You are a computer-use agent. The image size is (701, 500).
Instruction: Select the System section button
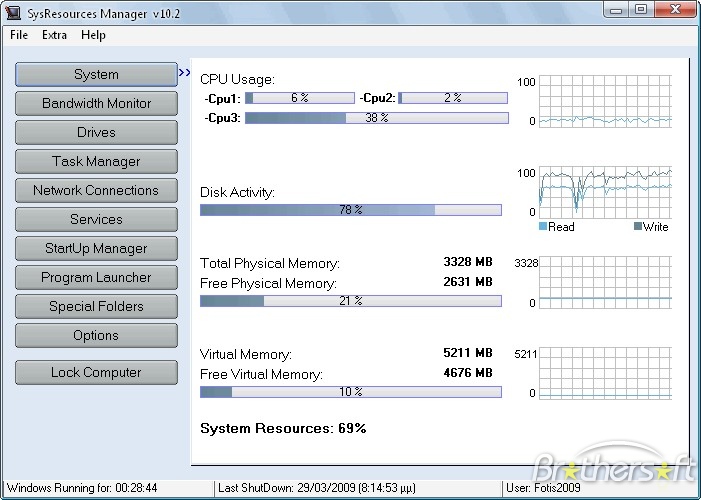tap(96, 75)
